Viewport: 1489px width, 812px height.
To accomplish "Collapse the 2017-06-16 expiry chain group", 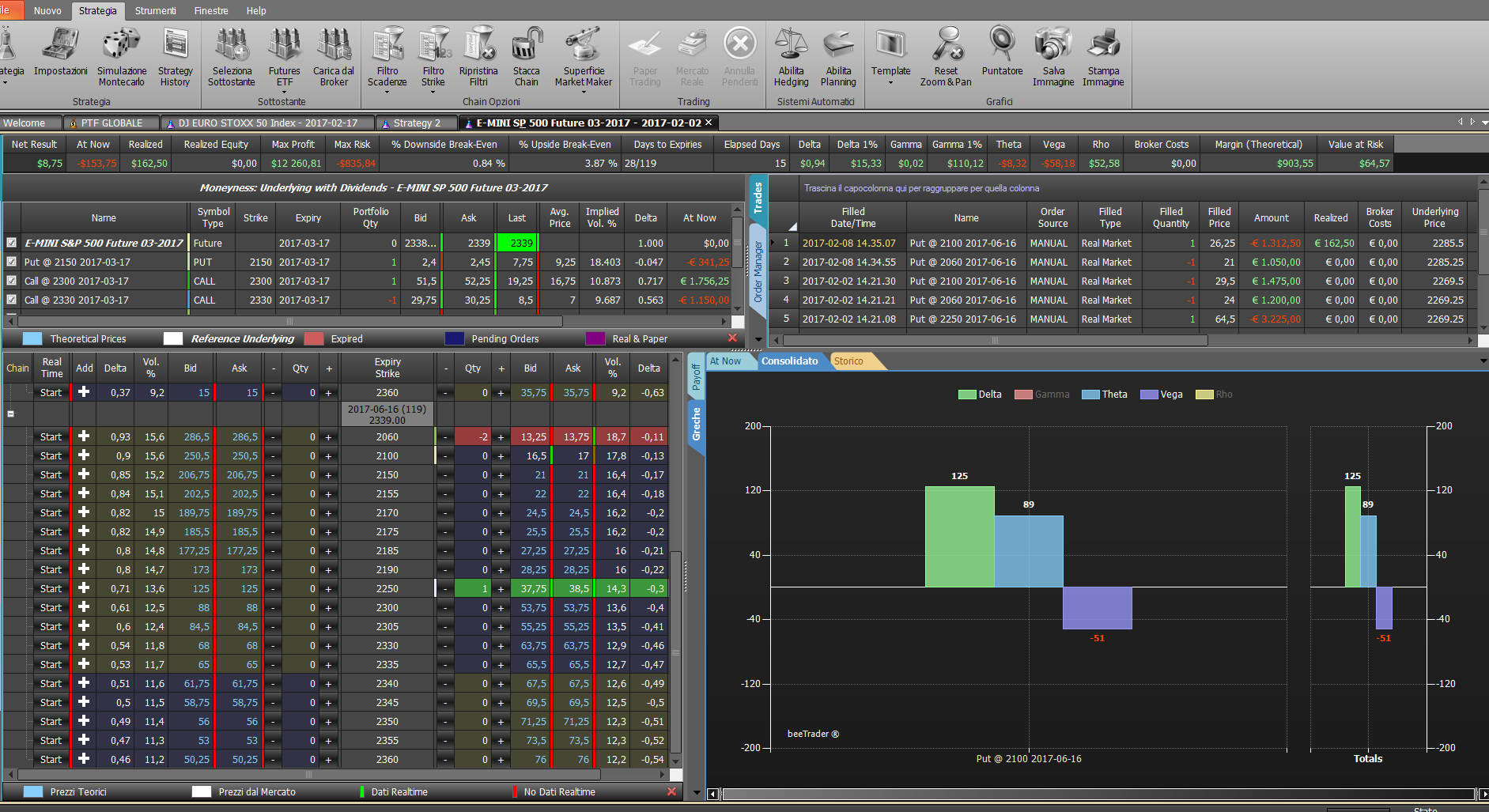I will point(11,414).
